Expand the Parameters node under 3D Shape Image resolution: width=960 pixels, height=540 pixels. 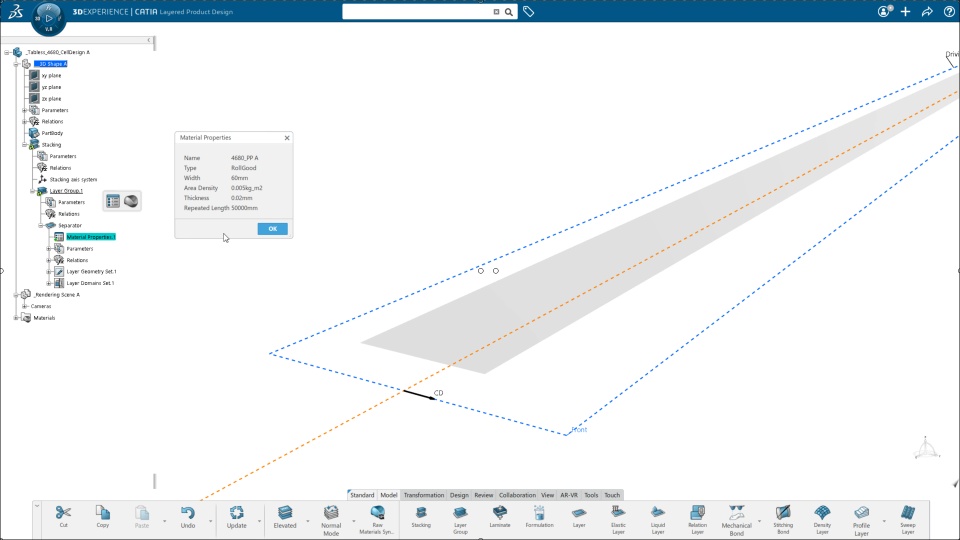click(x=24, y=110)
